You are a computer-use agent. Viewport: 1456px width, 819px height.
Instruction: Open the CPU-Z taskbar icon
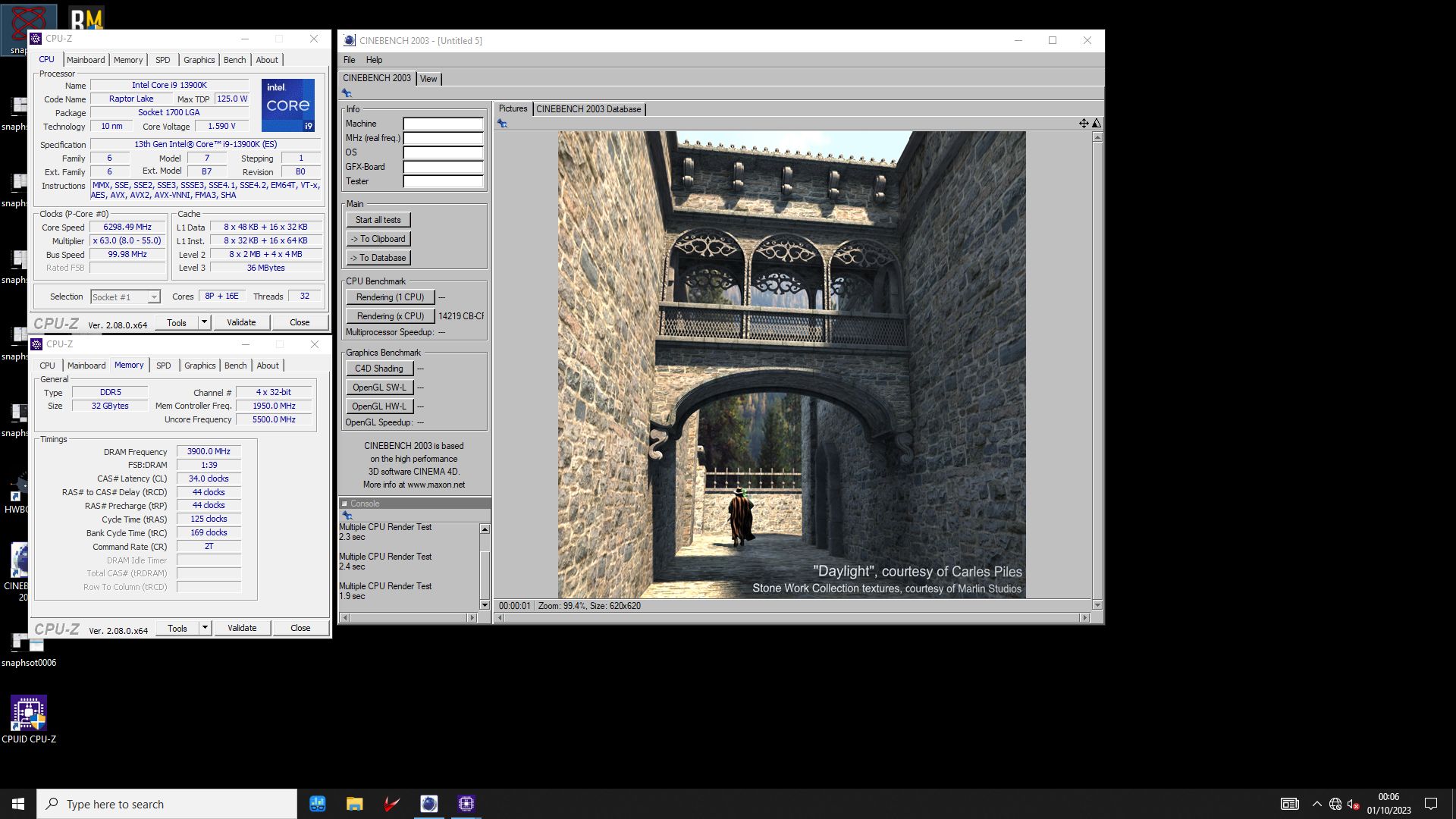pyautogui.click(x=466, y=804)
